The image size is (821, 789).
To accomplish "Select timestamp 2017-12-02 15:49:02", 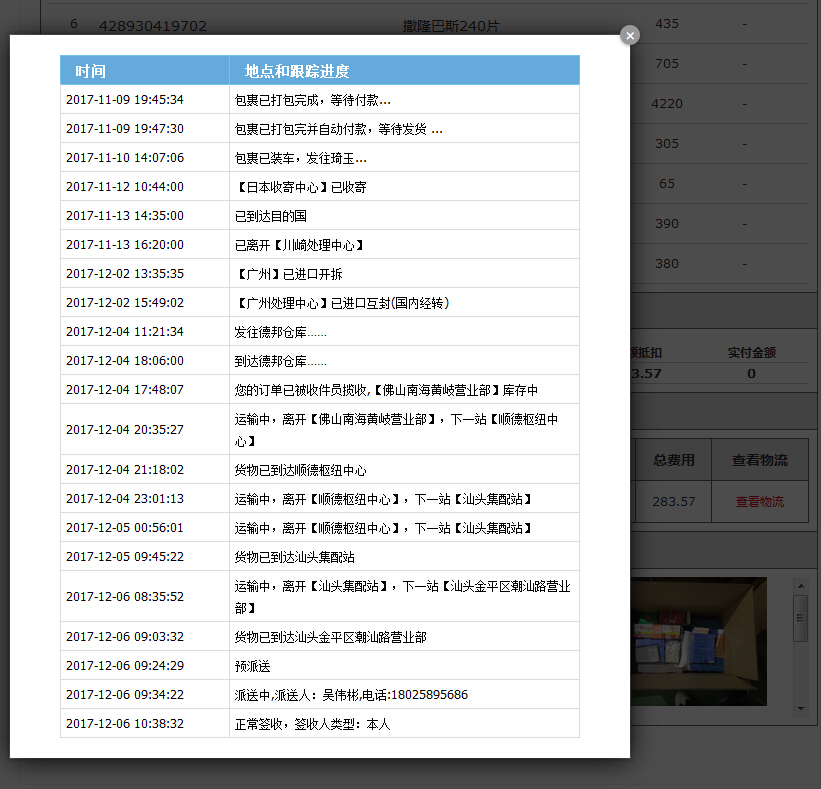I will coord(125,302).
